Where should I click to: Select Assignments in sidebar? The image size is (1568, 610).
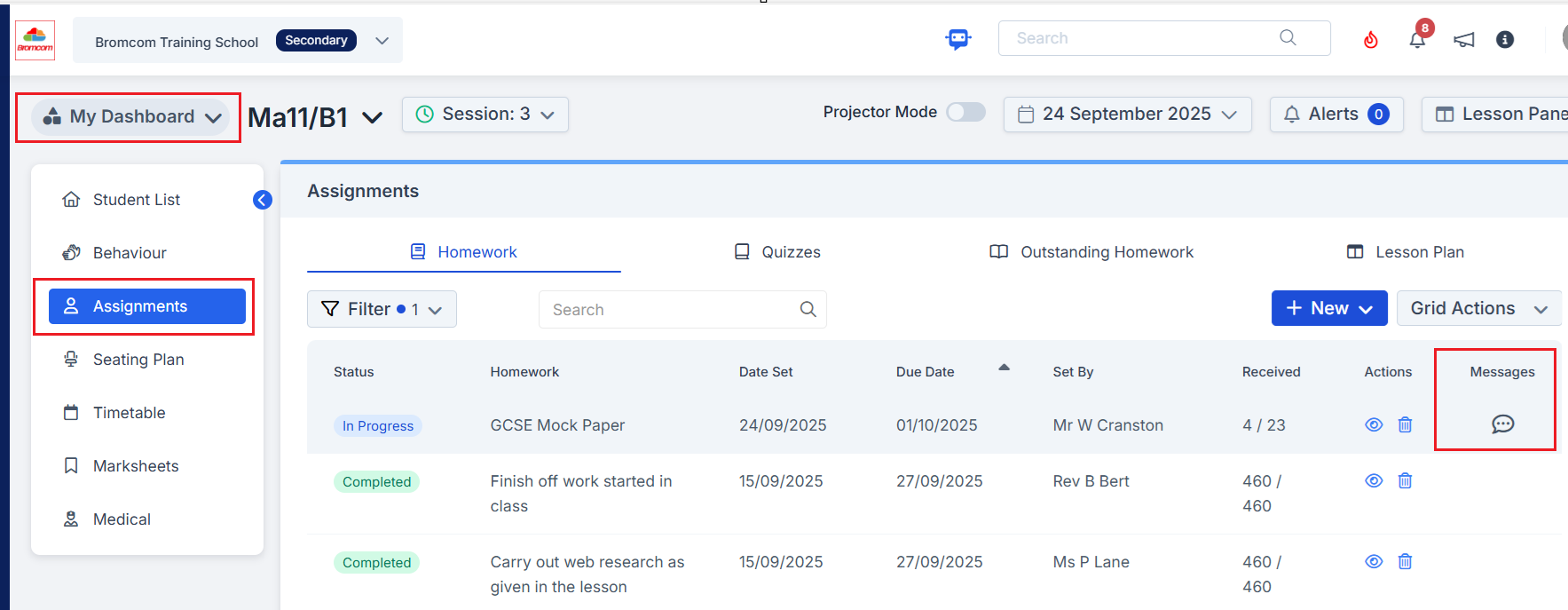pos(147,306)
